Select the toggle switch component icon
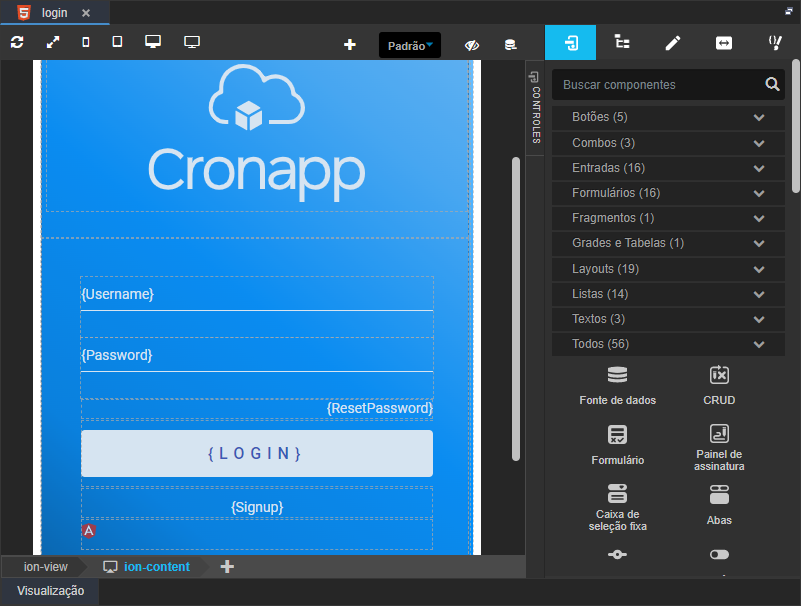The width and height of the screenshot is (801, 606). tap(719, 554)
